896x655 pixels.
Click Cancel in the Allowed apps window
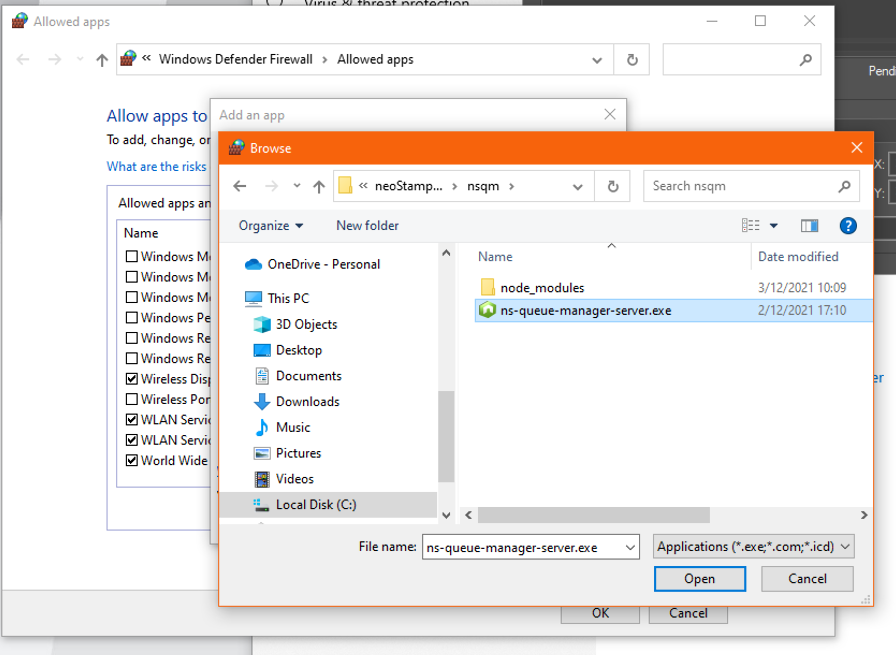tap(688, 613)
